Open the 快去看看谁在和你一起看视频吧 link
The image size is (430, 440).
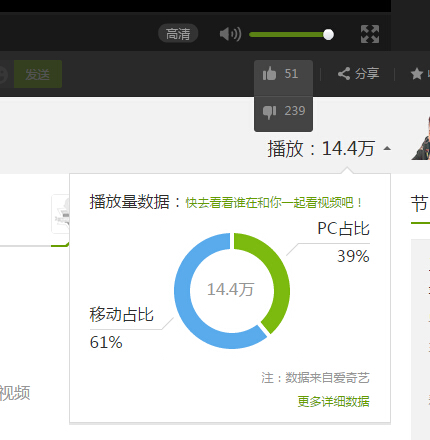pyautogui.click(x=273, y=202)
